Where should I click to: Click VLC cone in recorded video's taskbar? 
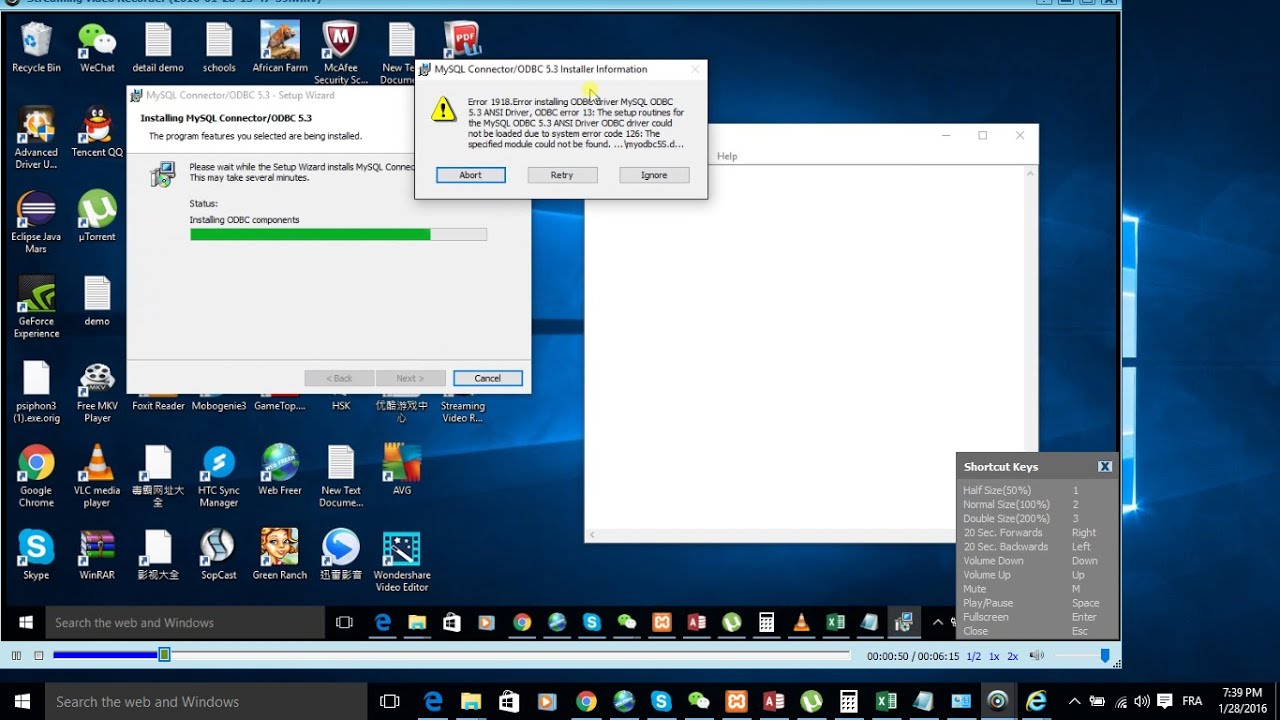801,622
